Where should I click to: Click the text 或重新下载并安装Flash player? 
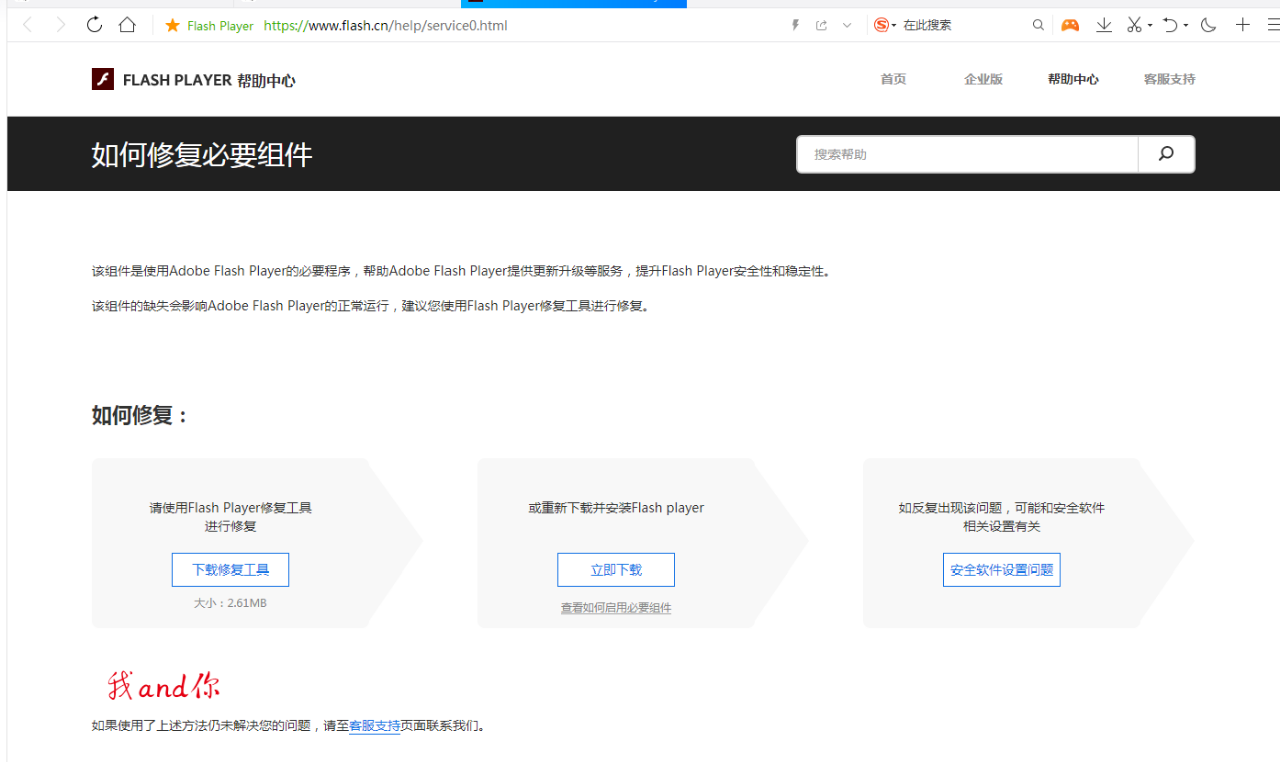616,508
